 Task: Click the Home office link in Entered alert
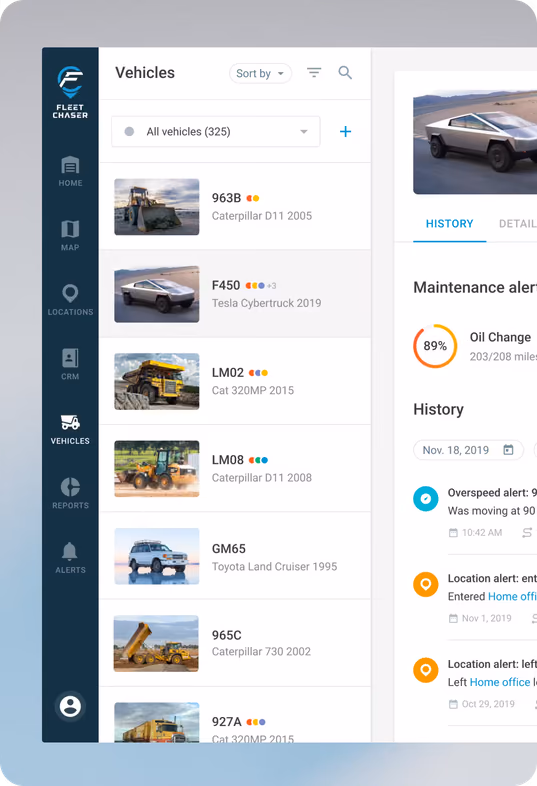point(512,596)
